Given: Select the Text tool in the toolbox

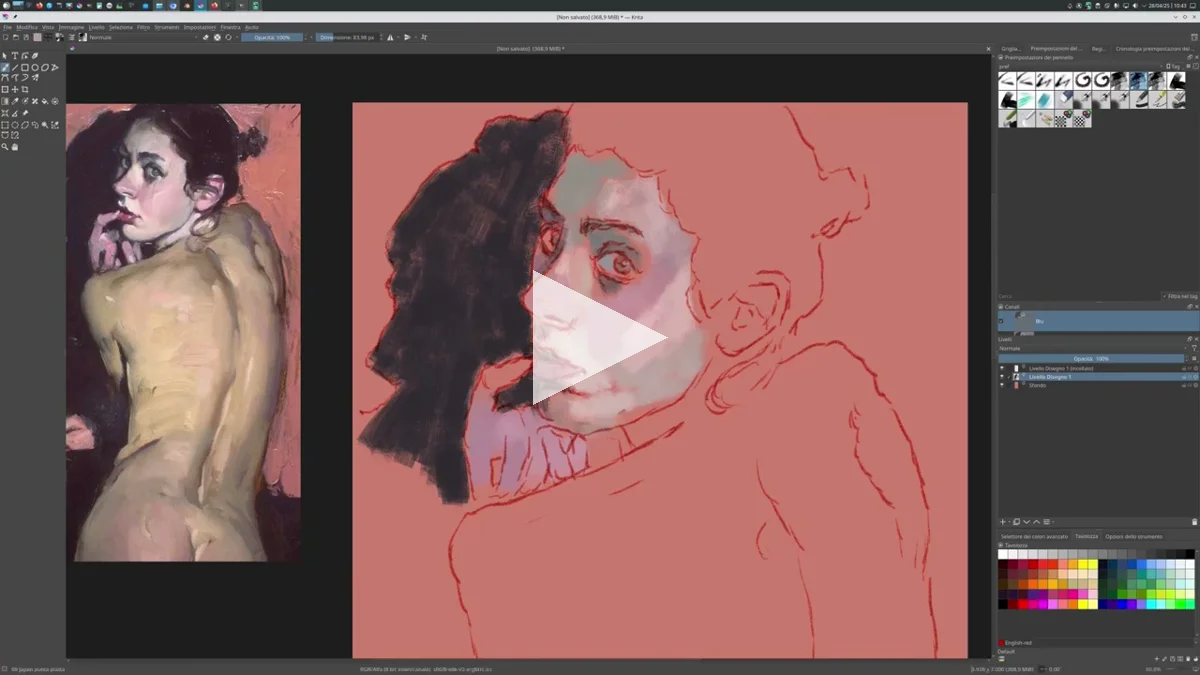Looking at the screenshot, I should (x=15, y=56).
